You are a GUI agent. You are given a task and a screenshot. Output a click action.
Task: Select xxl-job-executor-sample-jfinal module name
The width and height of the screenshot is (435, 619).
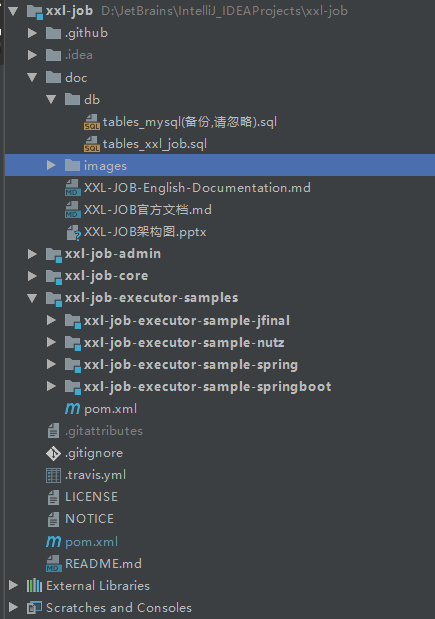[x=187, y=321]
